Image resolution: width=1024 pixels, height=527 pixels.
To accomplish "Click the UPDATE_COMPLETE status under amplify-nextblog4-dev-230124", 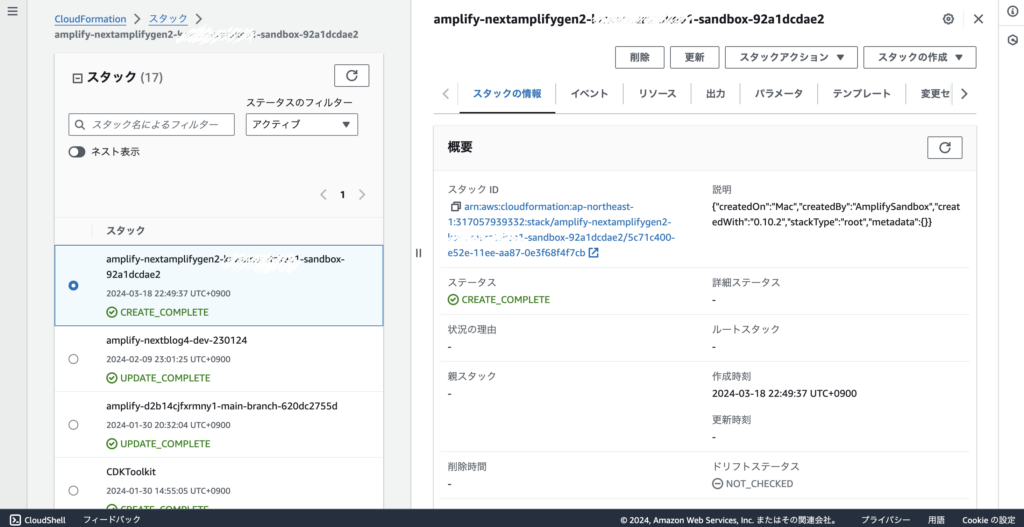I will pos(157,378).
